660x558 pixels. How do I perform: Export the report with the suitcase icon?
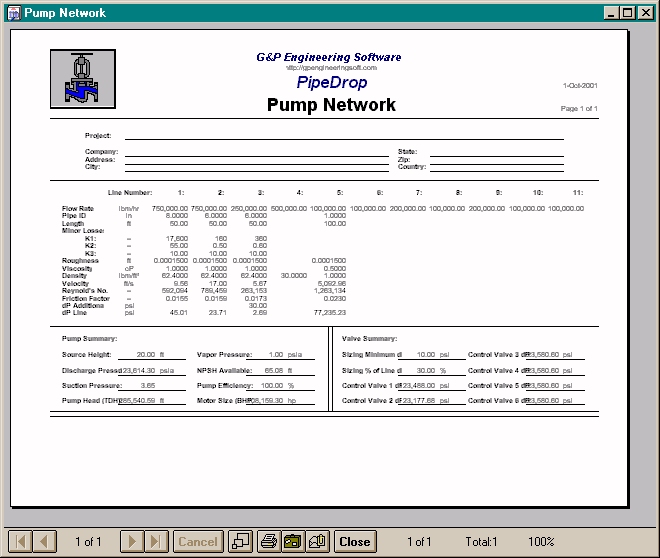293,541
